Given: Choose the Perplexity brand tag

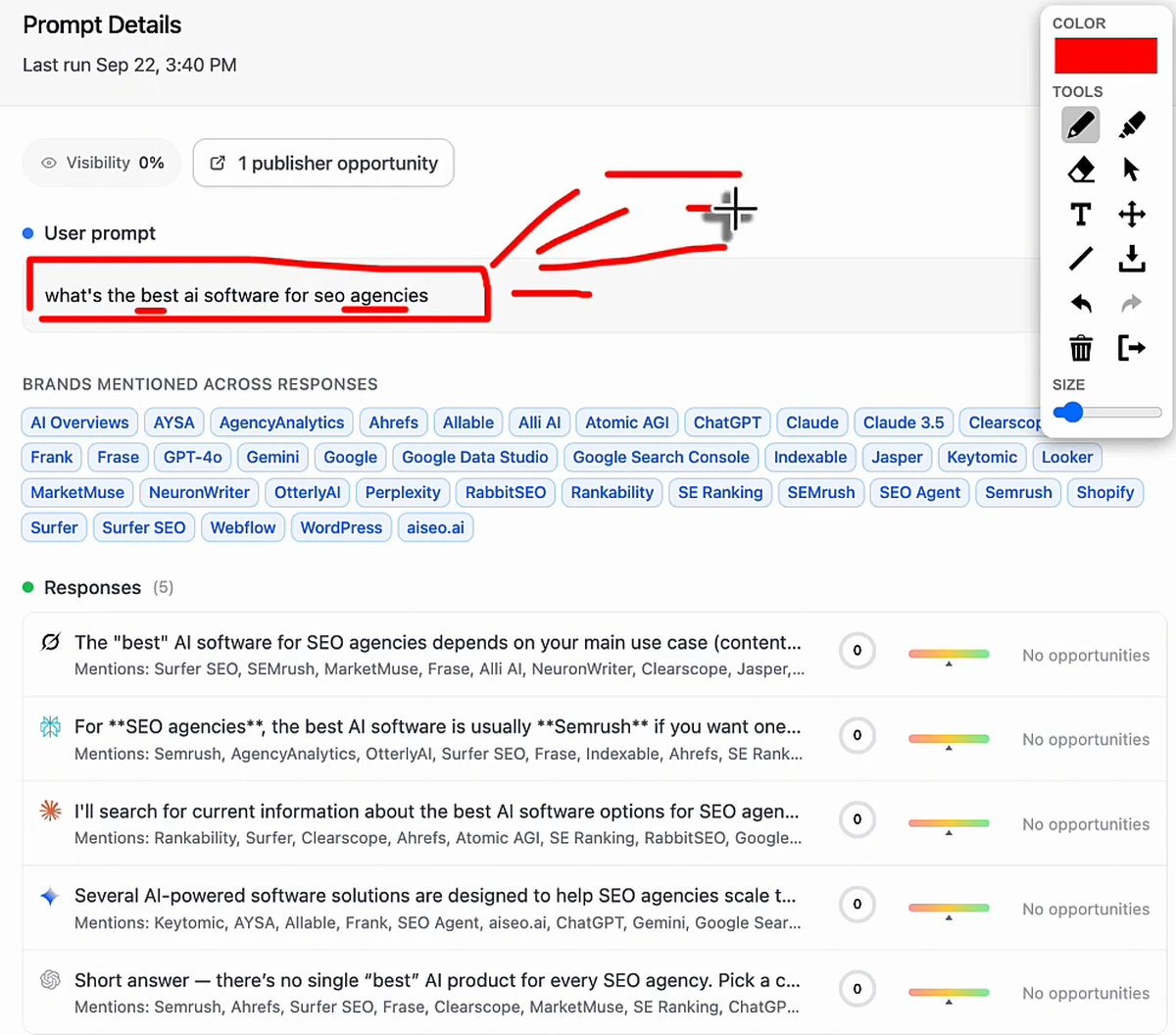Looking at the screenshot, I should 402,492.
